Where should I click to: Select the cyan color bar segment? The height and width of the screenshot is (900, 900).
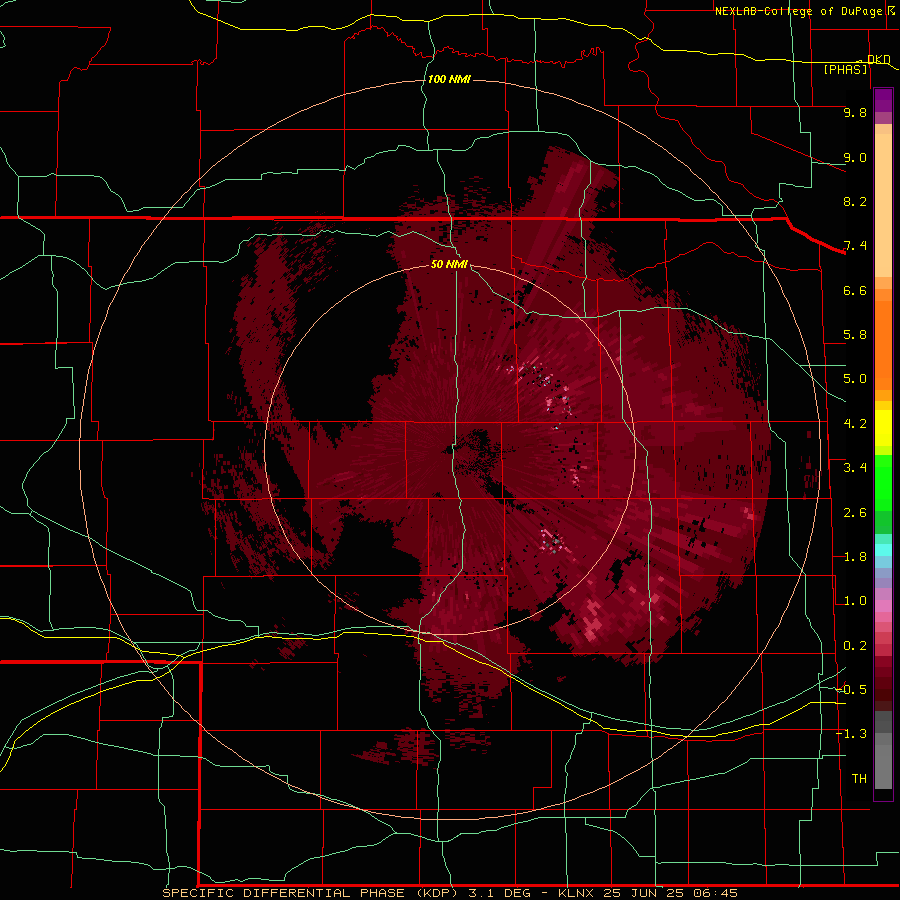click(x=883, y=550)
